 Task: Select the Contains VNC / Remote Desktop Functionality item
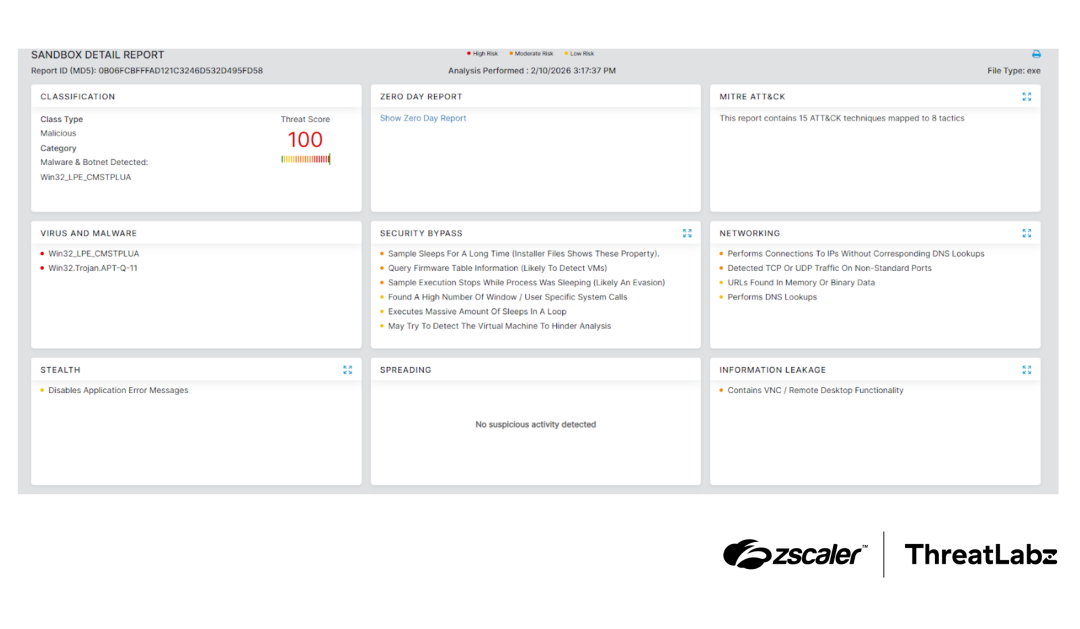(x=816, y=390)
